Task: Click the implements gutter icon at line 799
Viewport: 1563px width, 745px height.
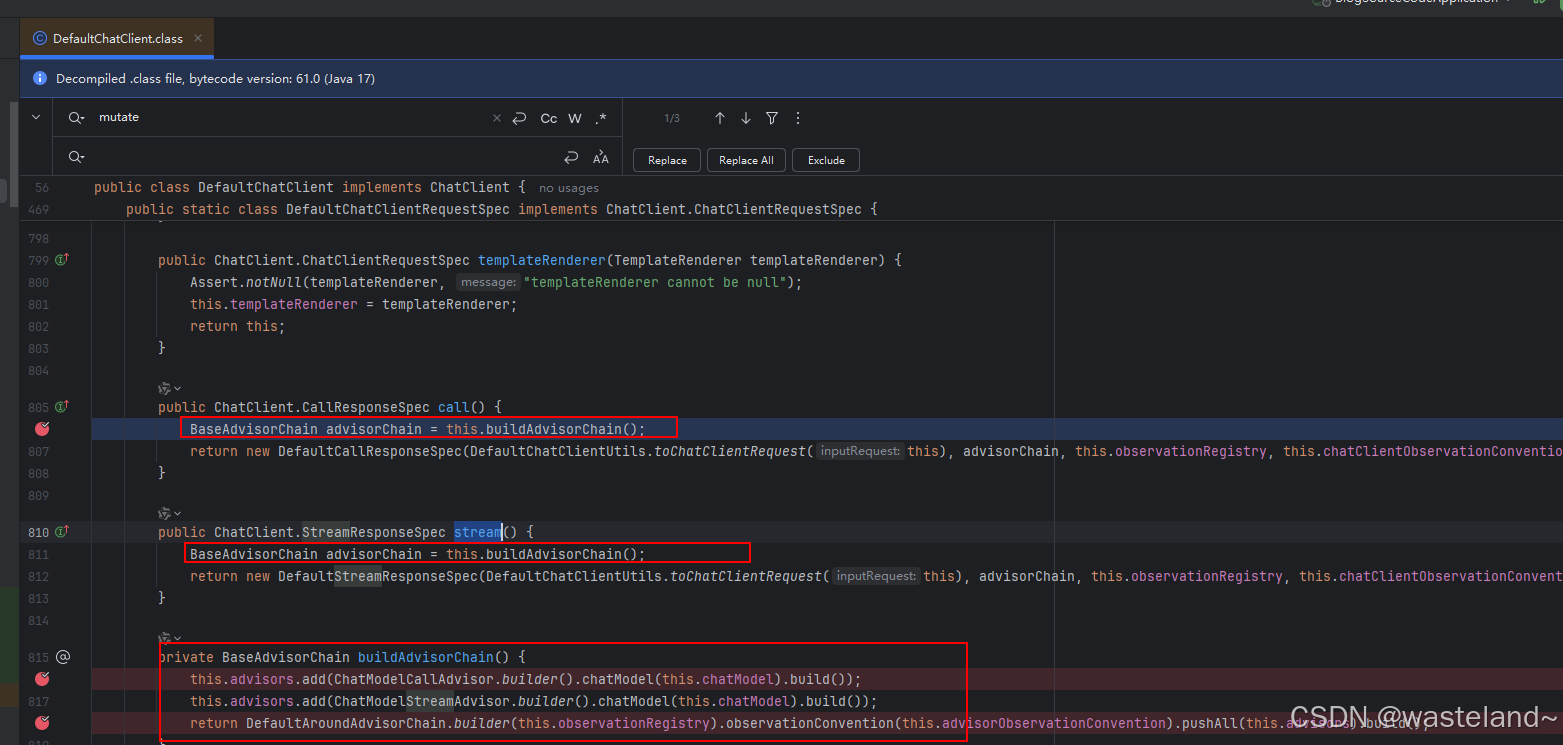Action: (x=62, y=260)
